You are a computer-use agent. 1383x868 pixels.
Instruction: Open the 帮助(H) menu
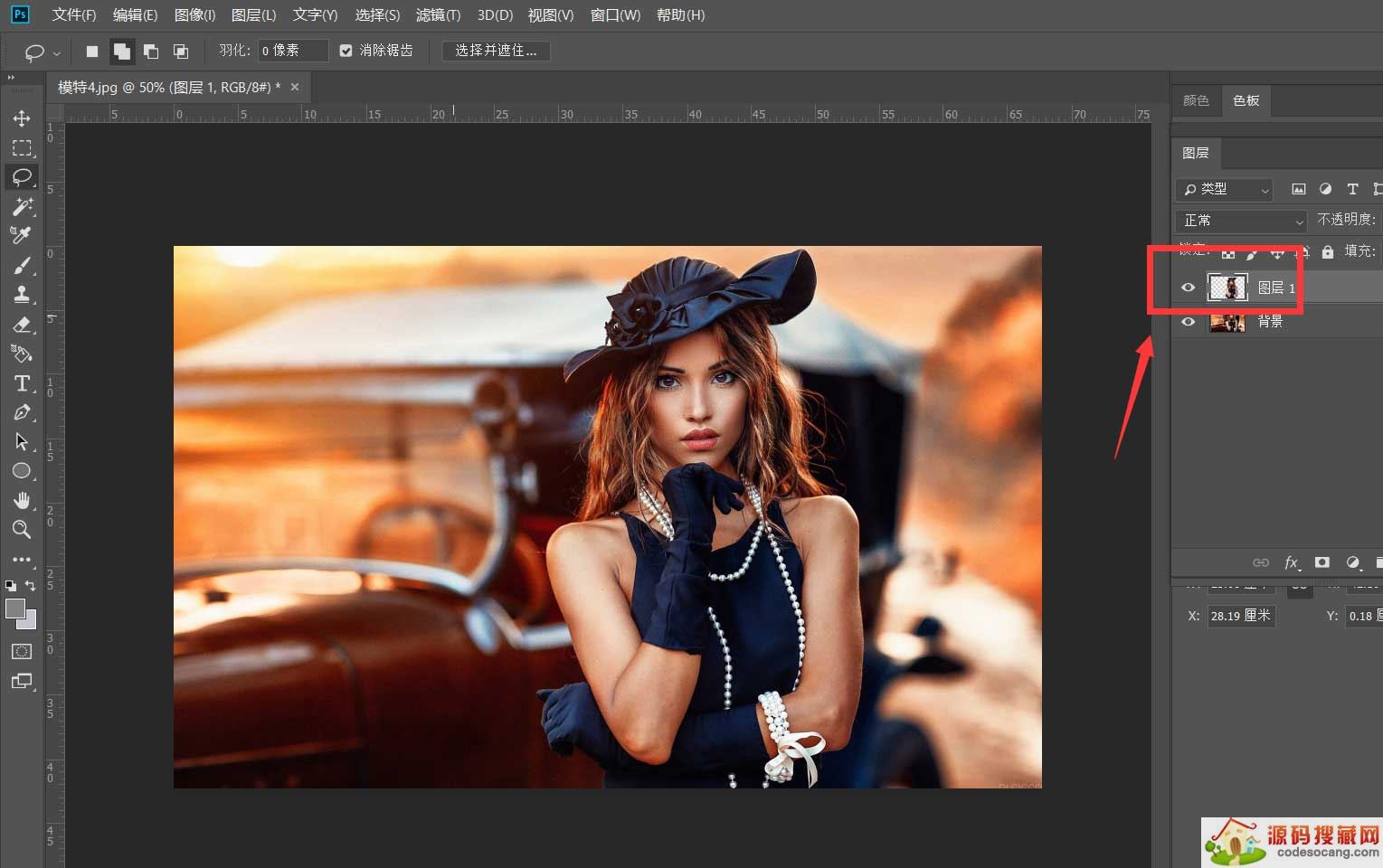click(x=680, y=15)
